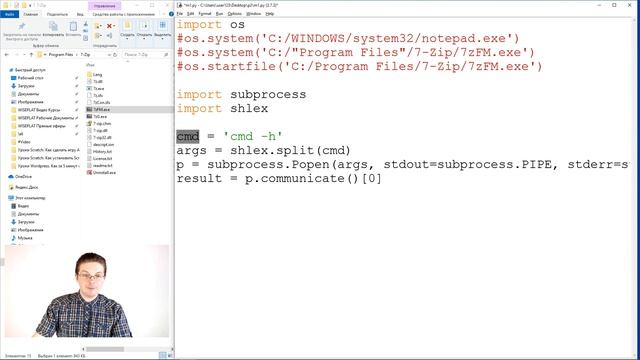Open the Управление contextual tab

click(x=104, y=6)
